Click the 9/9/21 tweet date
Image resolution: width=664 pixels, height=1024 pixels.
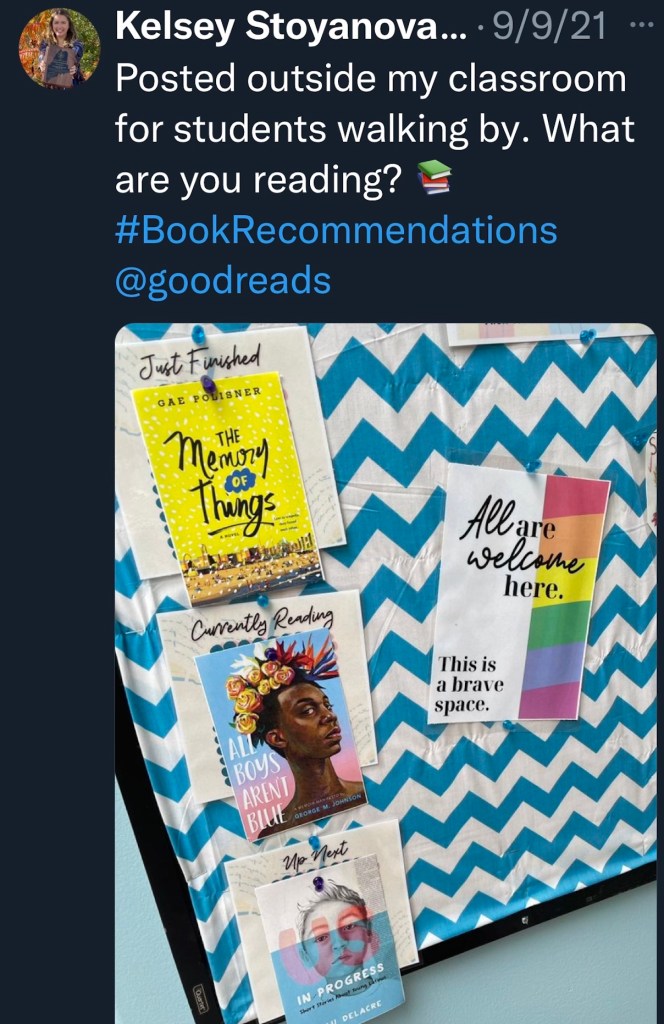click(549, 26)
